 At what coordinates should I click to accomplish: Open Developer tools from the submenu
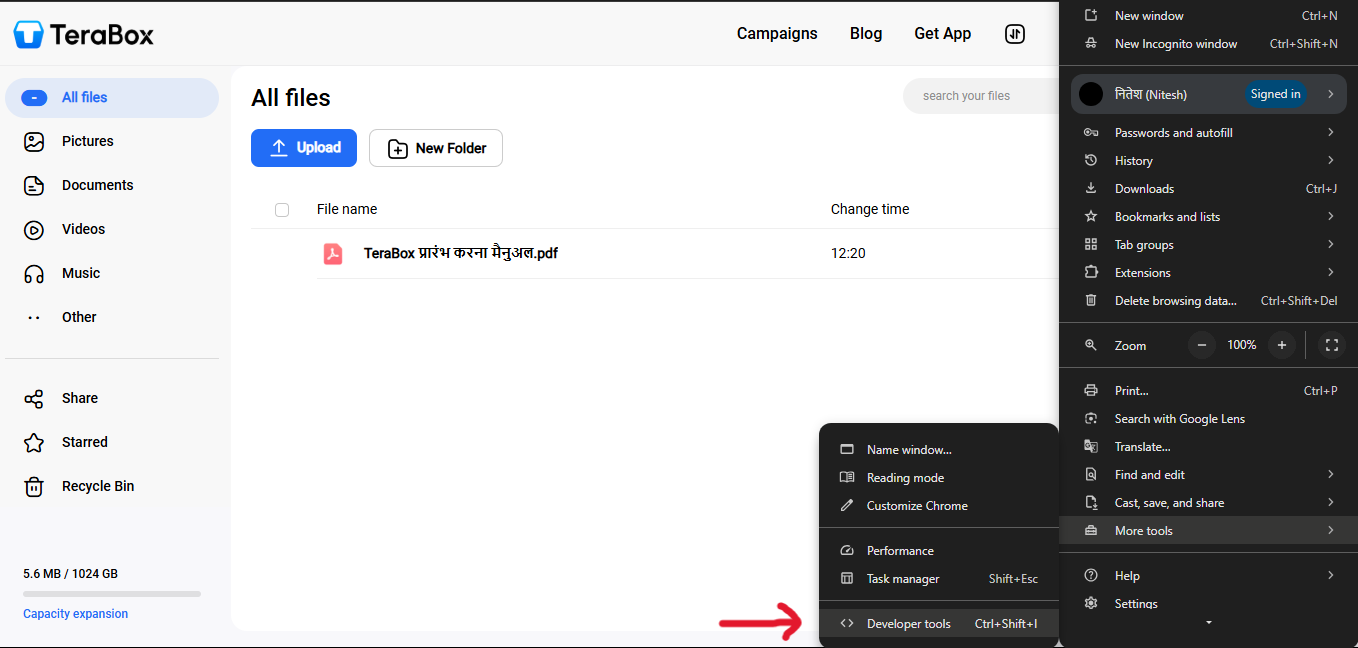(x=908, y=623)
